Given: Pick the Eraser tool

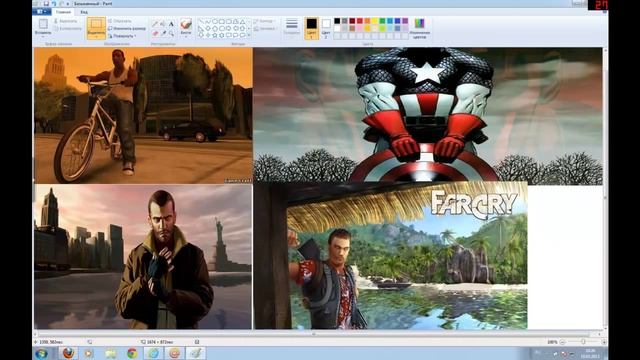Looking at the screenshot, I should tap(155, 33).
